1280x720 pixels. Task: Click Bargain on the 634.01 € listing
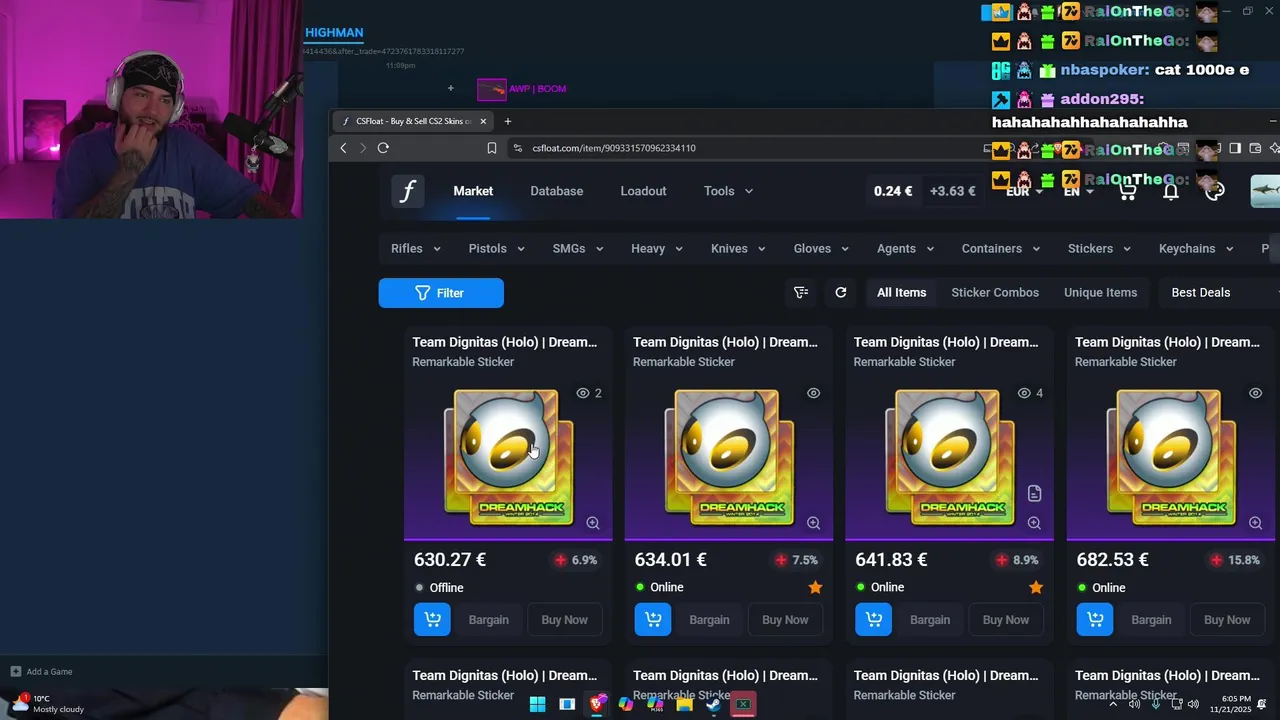pyautogui.click(x=709, y=620)
